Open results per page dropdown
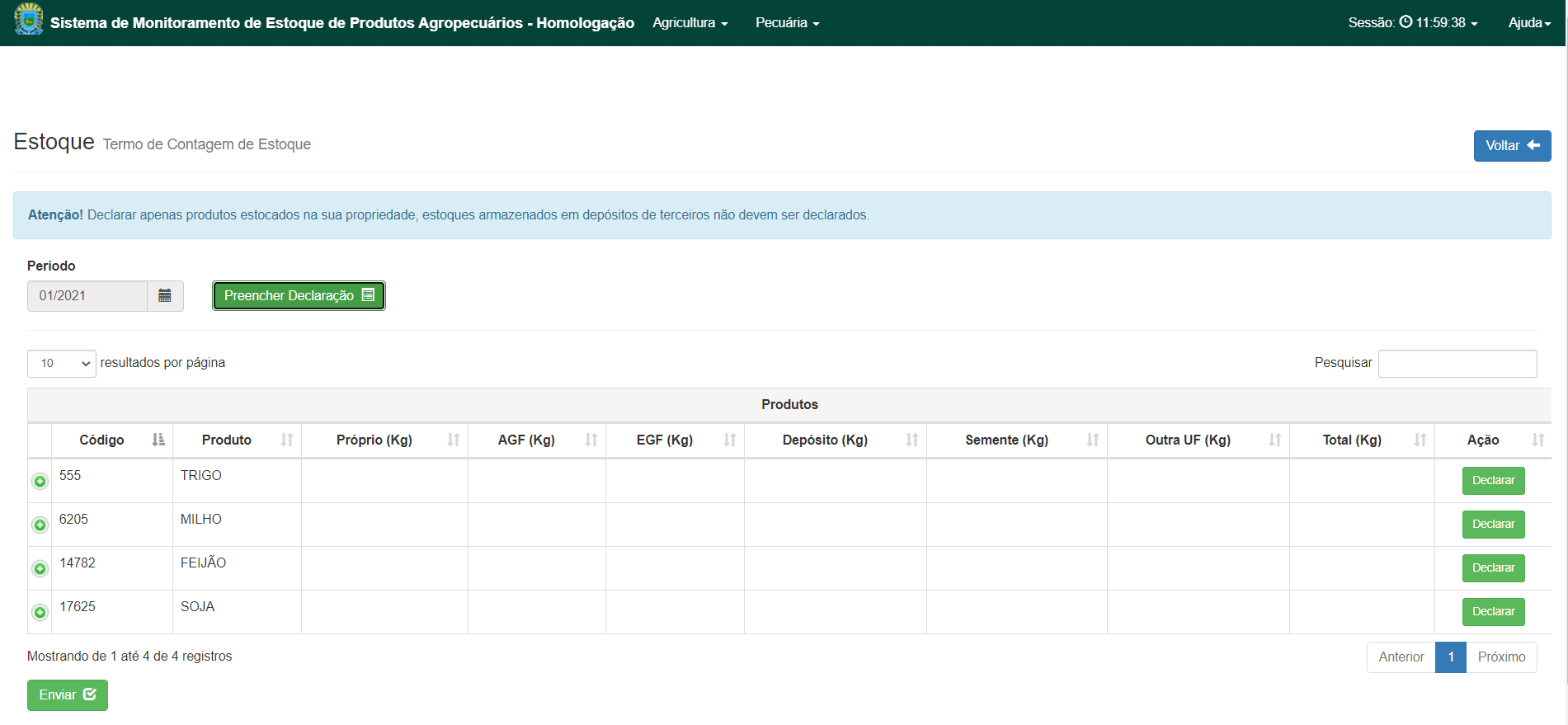Screen dimensions: 1568x725 [62, 364]
